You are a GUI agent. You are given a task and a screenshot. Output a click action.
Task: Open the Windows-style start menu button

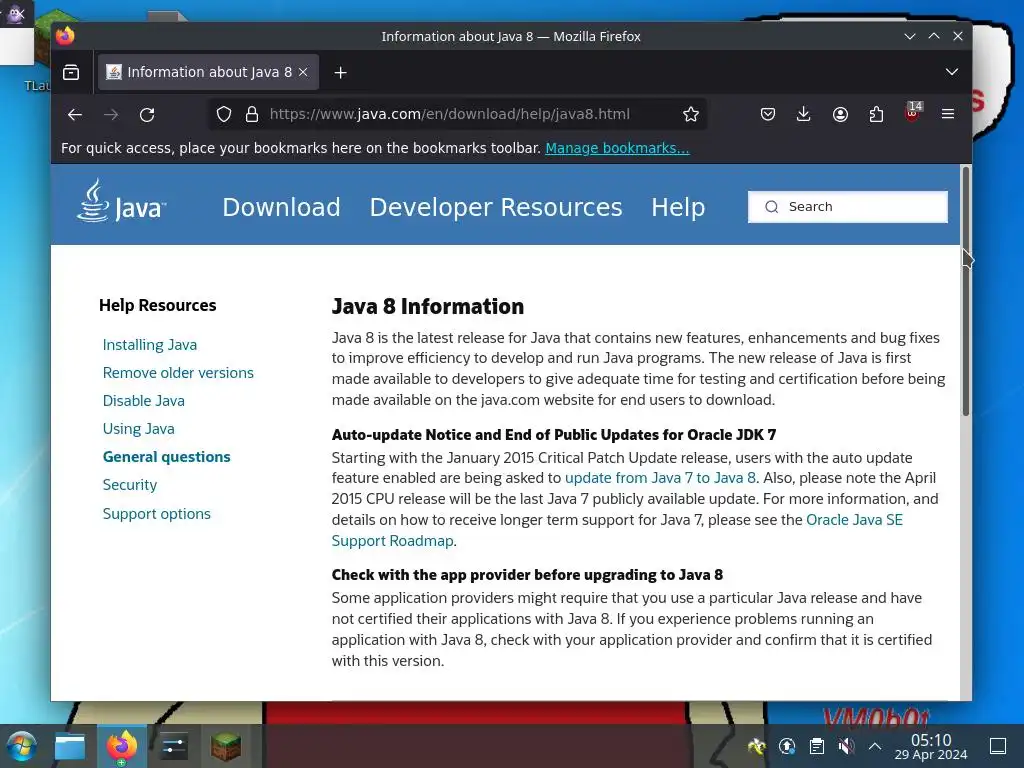tap(22, 746)
